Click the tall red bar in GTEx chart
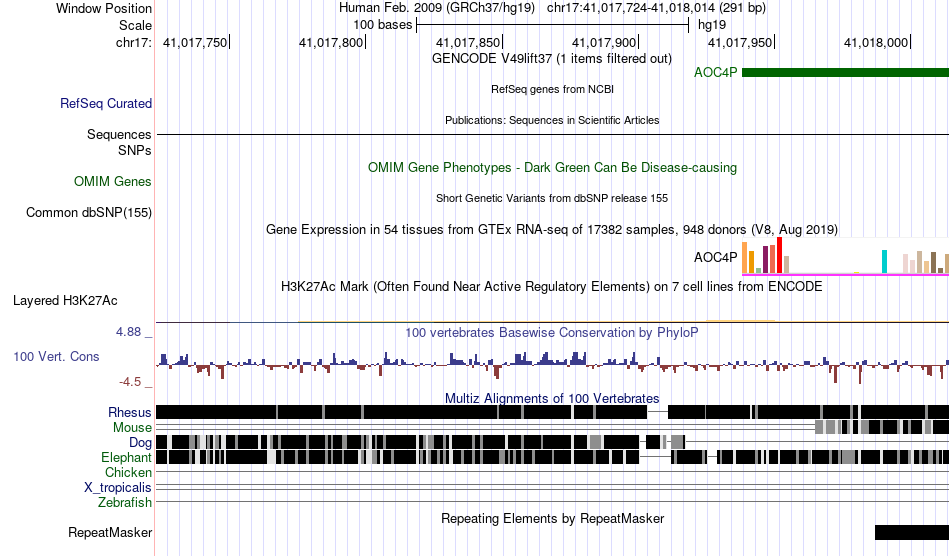The width and height of the screenshot is (950, 556). tap(780, 256)
